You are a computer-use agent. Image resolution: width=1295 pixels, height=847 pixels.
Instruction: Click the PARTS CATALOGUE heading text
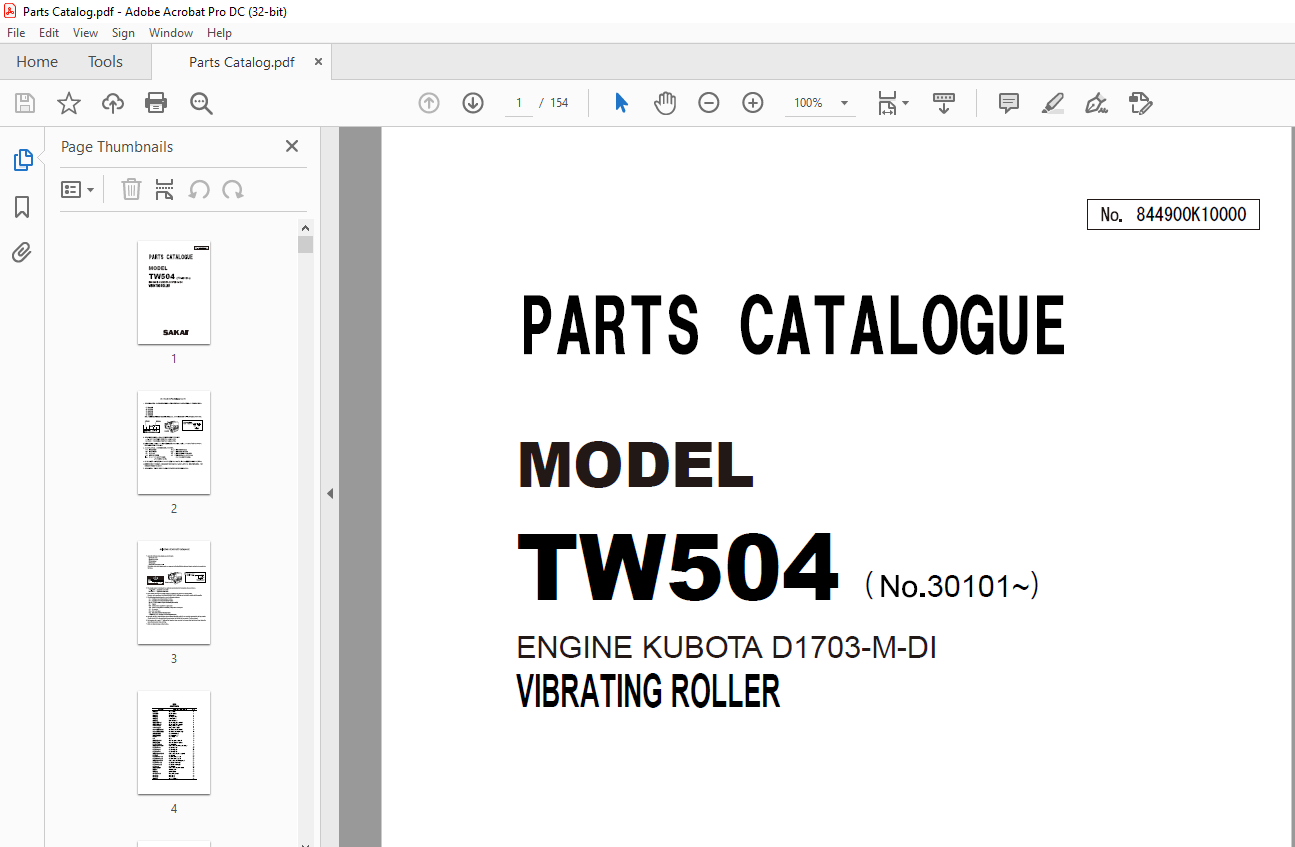[793, 326]
